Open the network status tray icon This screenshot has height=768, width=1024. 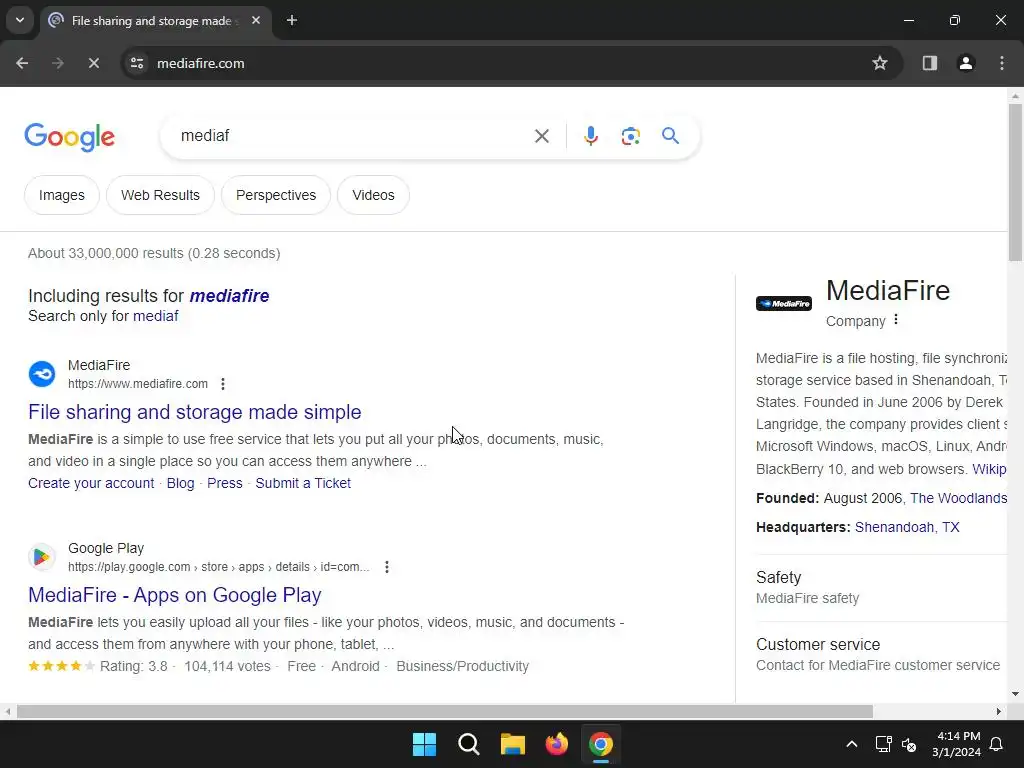point(883,744)
